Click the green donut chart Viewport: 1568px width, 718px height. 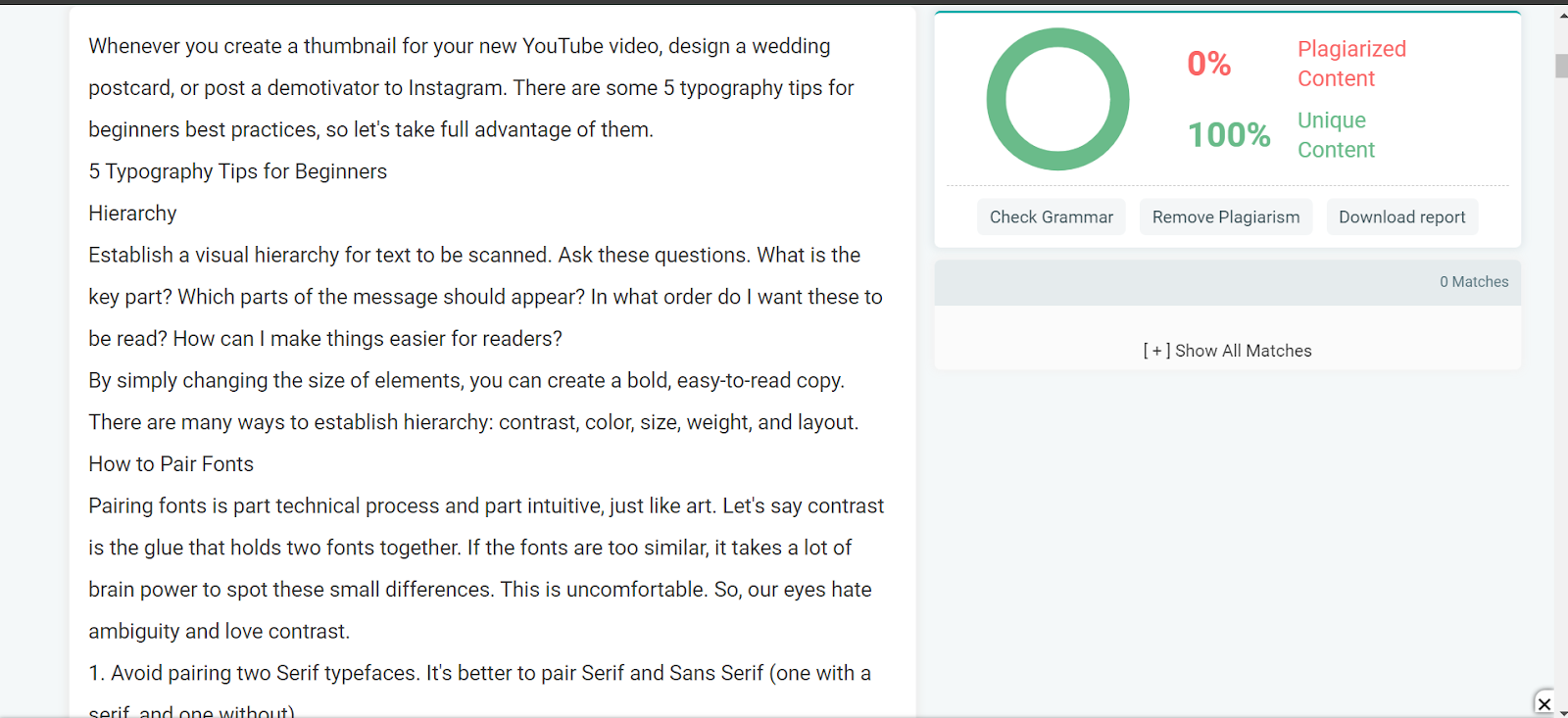(1057, 99)
